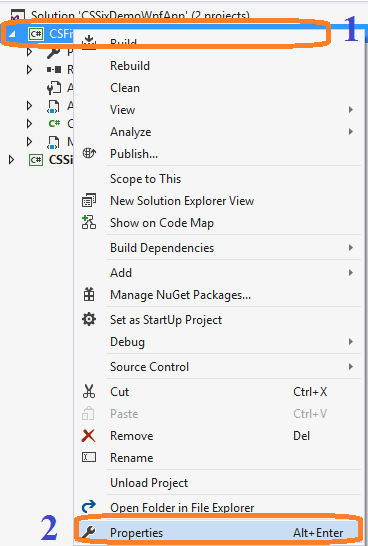This screenshot has width=368, height=546.
Task: Select Scope to This
Action: pos(146,179)
